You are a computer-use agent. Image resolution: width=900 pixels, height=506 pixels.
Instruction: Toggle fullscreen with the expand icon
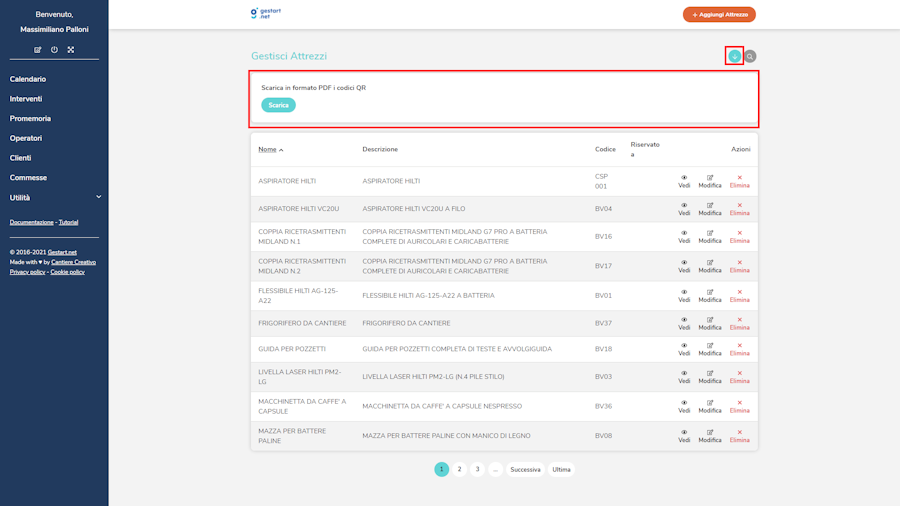71,50
